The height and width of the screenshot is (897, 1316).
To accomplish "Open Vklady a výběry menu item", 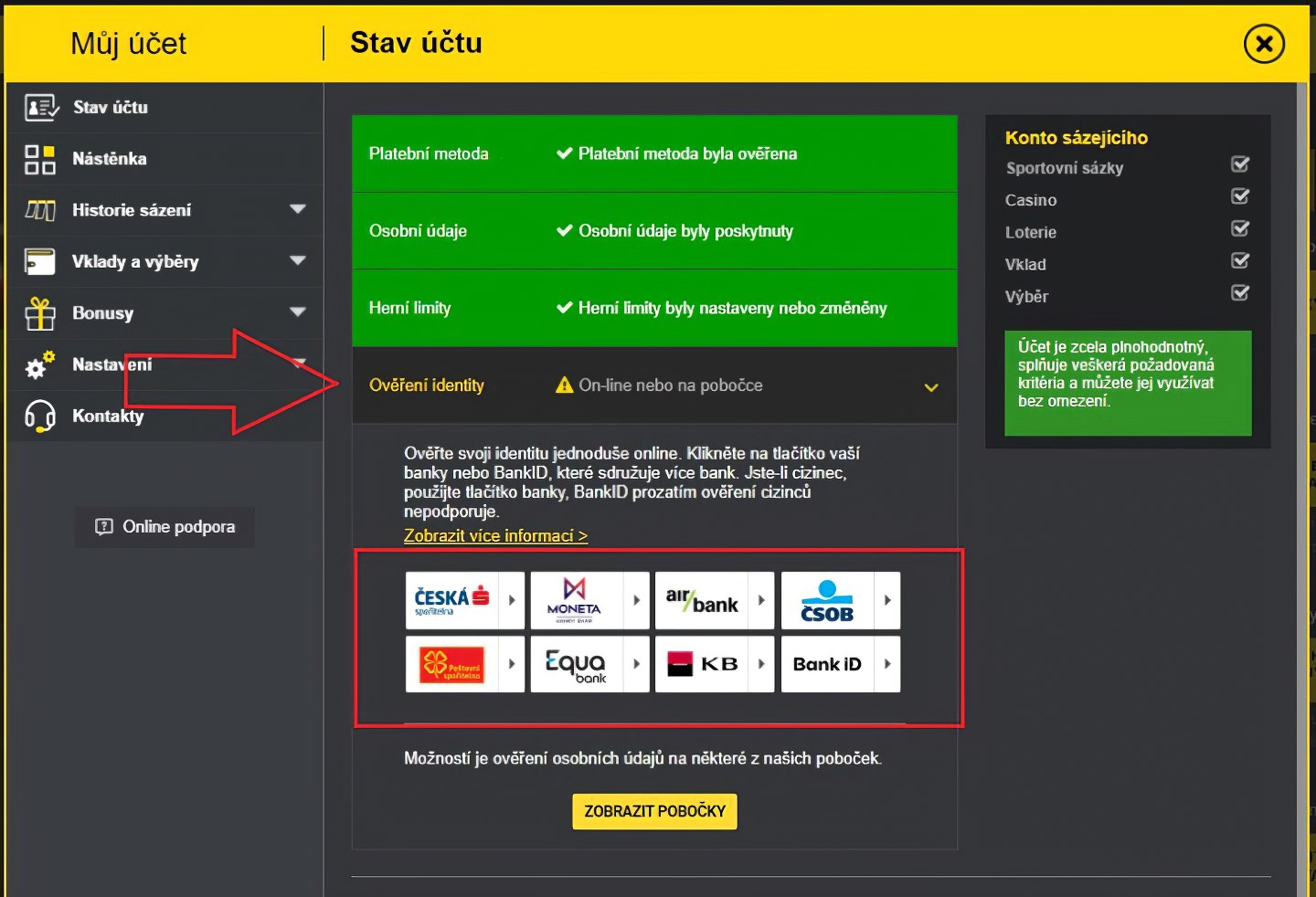I will [x=165, y=261].
